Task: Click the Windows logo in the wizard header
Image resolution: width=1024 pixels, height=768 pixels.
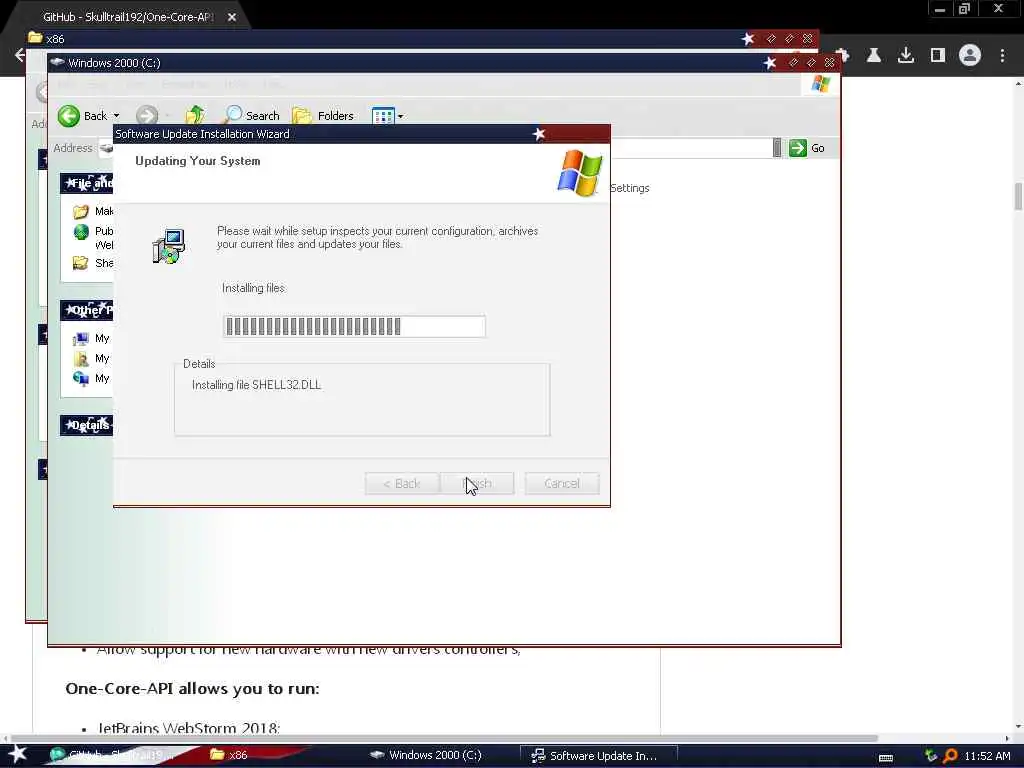Action: pos(580,173)
